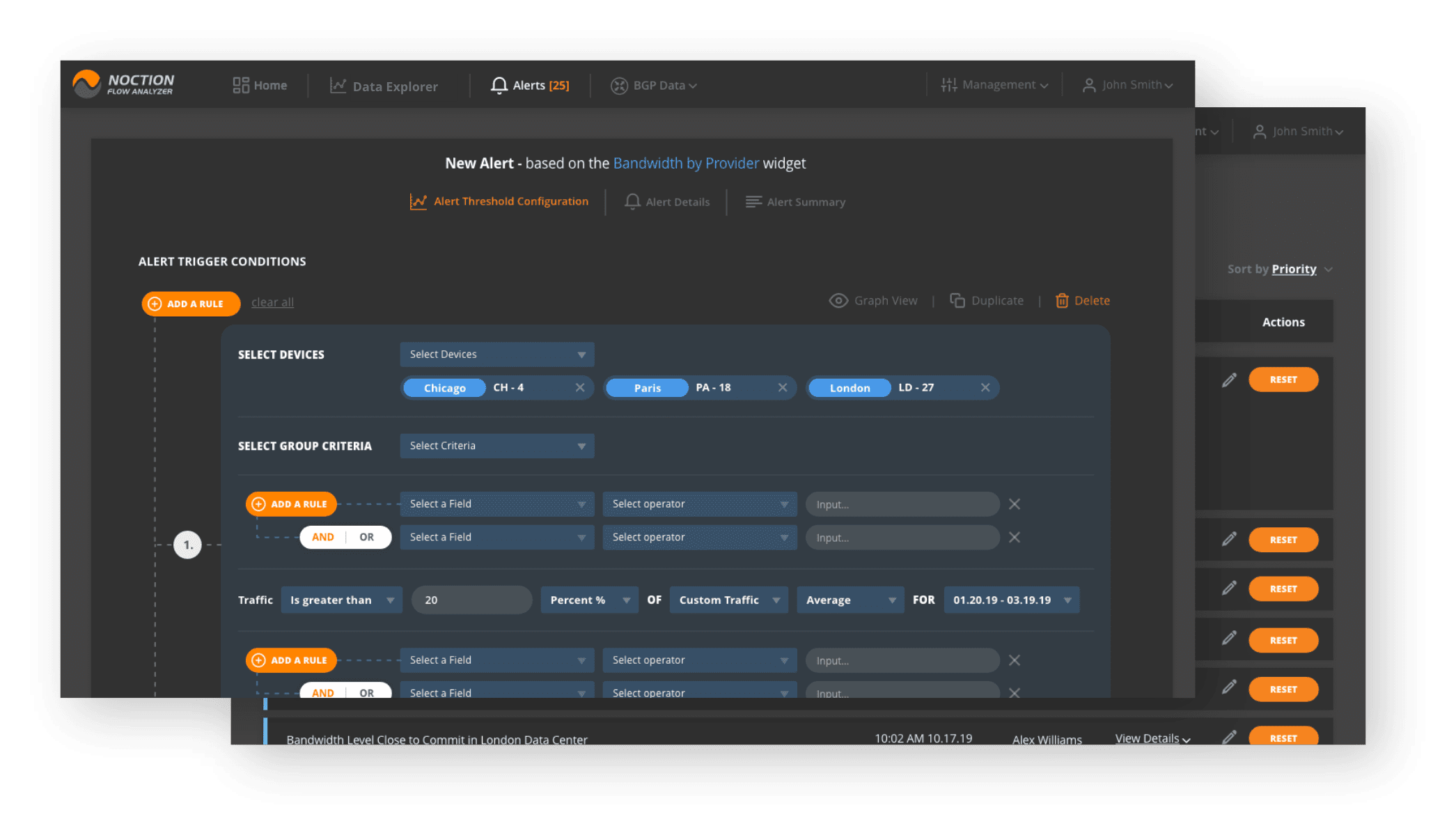Delete the first Select a Field rule row

point(1015,504)
